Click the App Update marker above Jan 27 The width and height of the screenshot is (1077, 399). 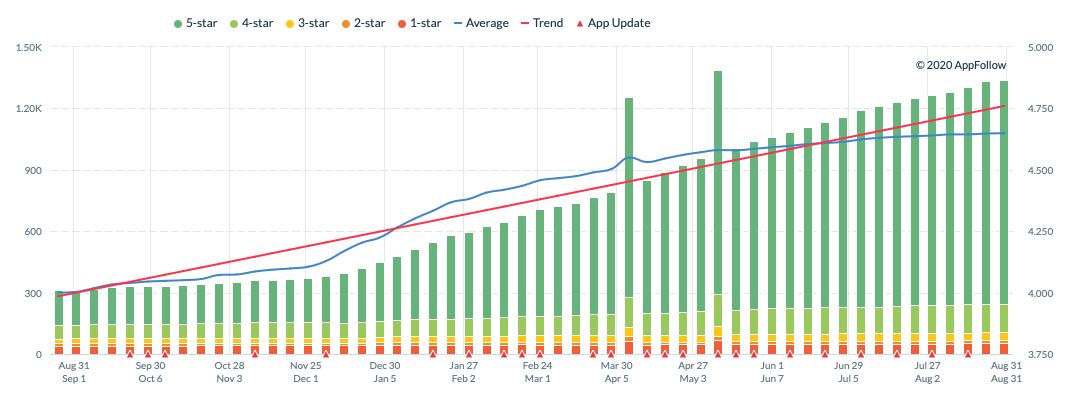pyautogui.click(x=468, y=354)
